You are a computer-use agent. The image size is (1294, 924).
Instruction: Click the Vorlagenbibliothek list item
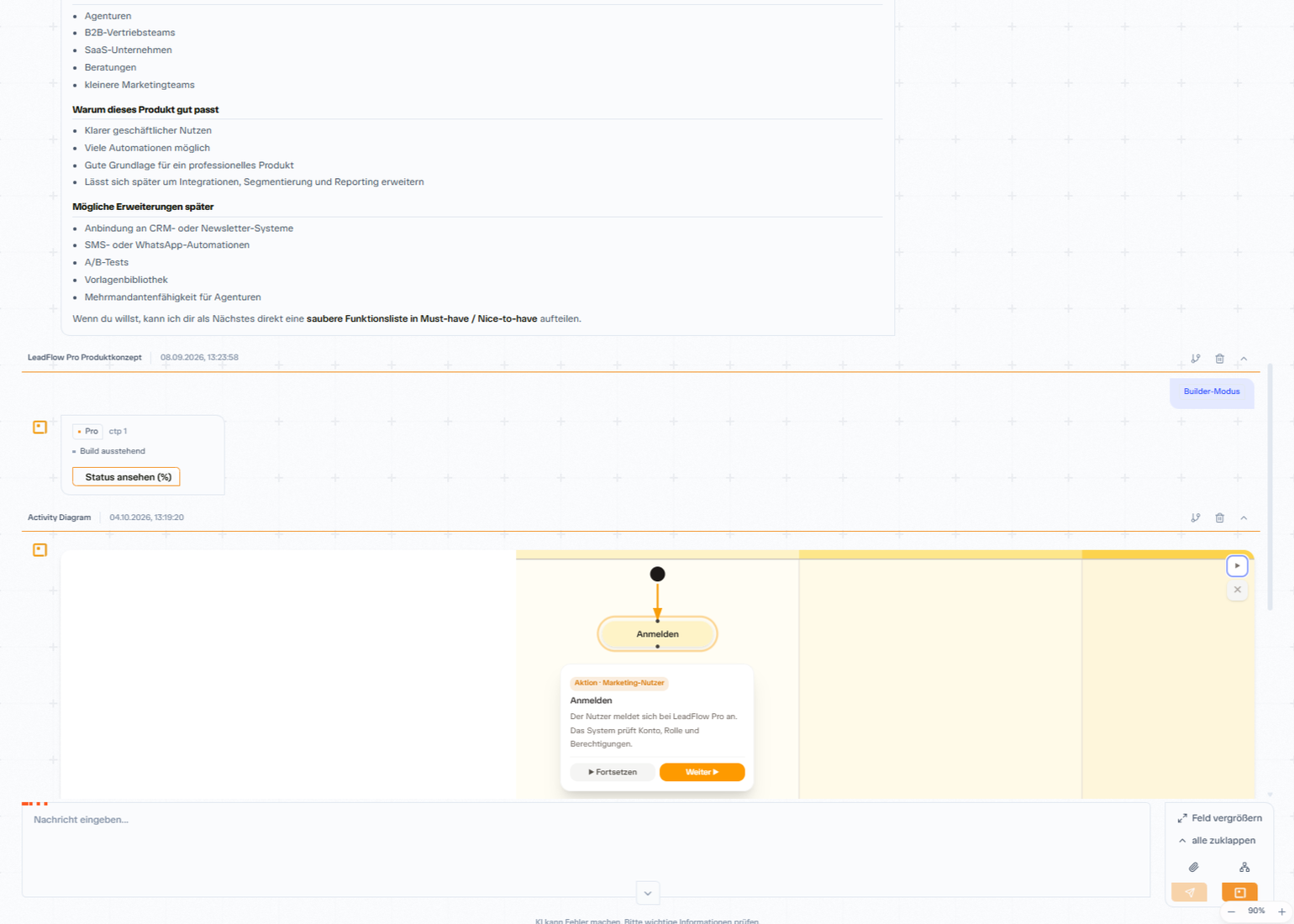pos(126,281)
